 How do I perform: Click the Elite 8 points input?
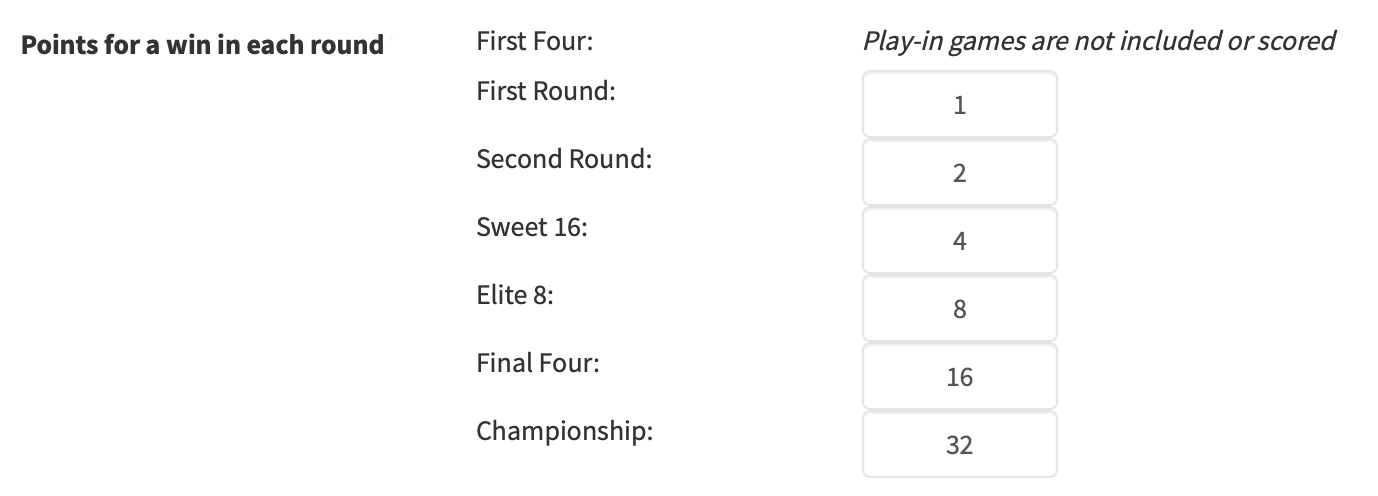[x=959, y=309]
